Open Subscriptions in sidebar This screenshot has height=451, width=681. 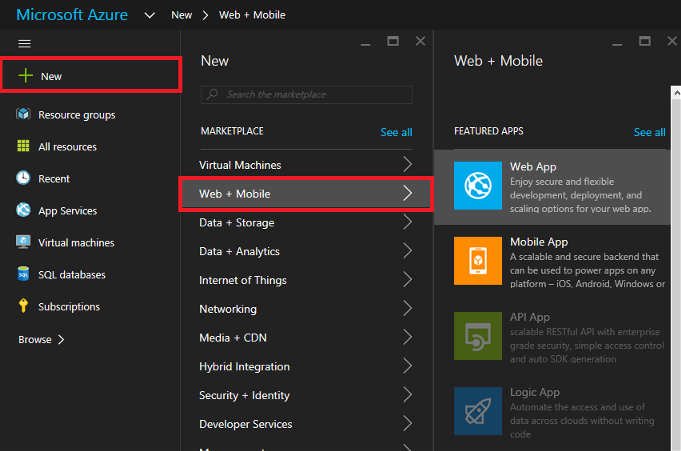[x=69, y=307]
